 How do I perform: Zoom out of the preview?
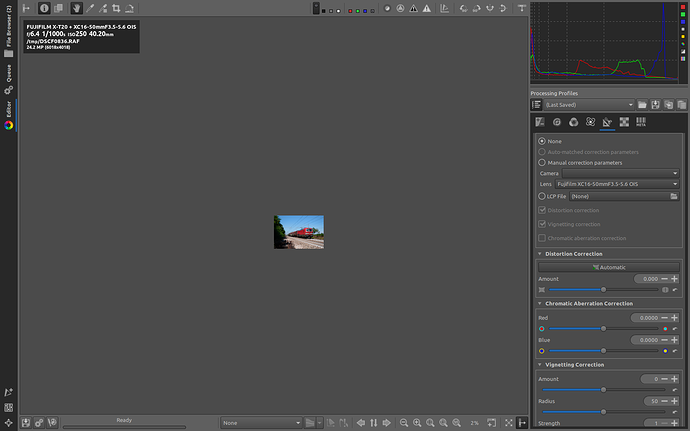(404, 423)
